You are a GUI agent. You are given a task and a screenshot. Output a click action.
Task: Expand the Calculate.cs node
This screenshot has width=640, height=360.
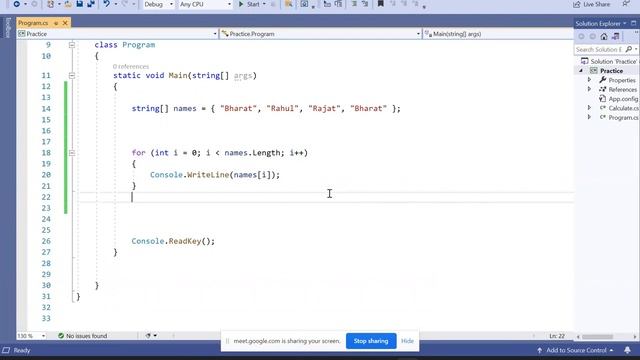[x=589, y=108]
